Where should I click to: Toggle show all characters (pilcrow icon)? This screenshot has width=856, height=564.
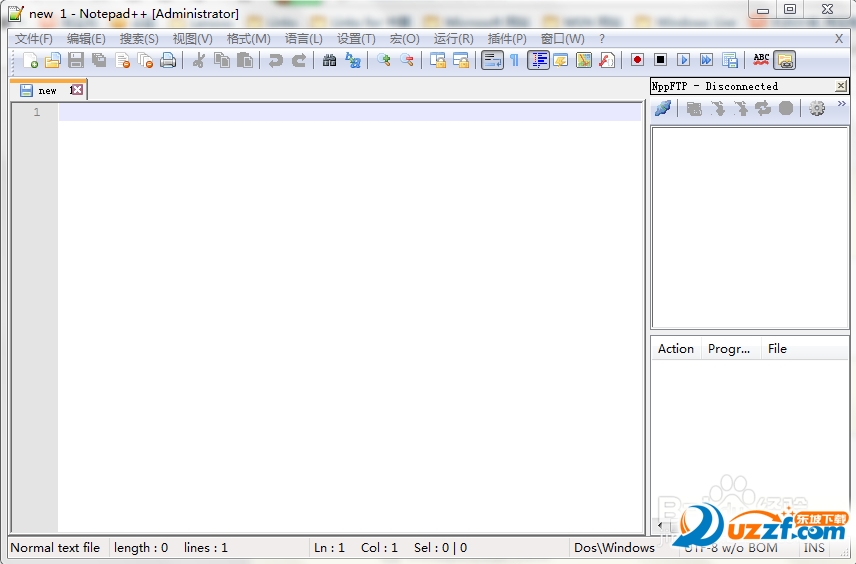(x=514, y=60)
